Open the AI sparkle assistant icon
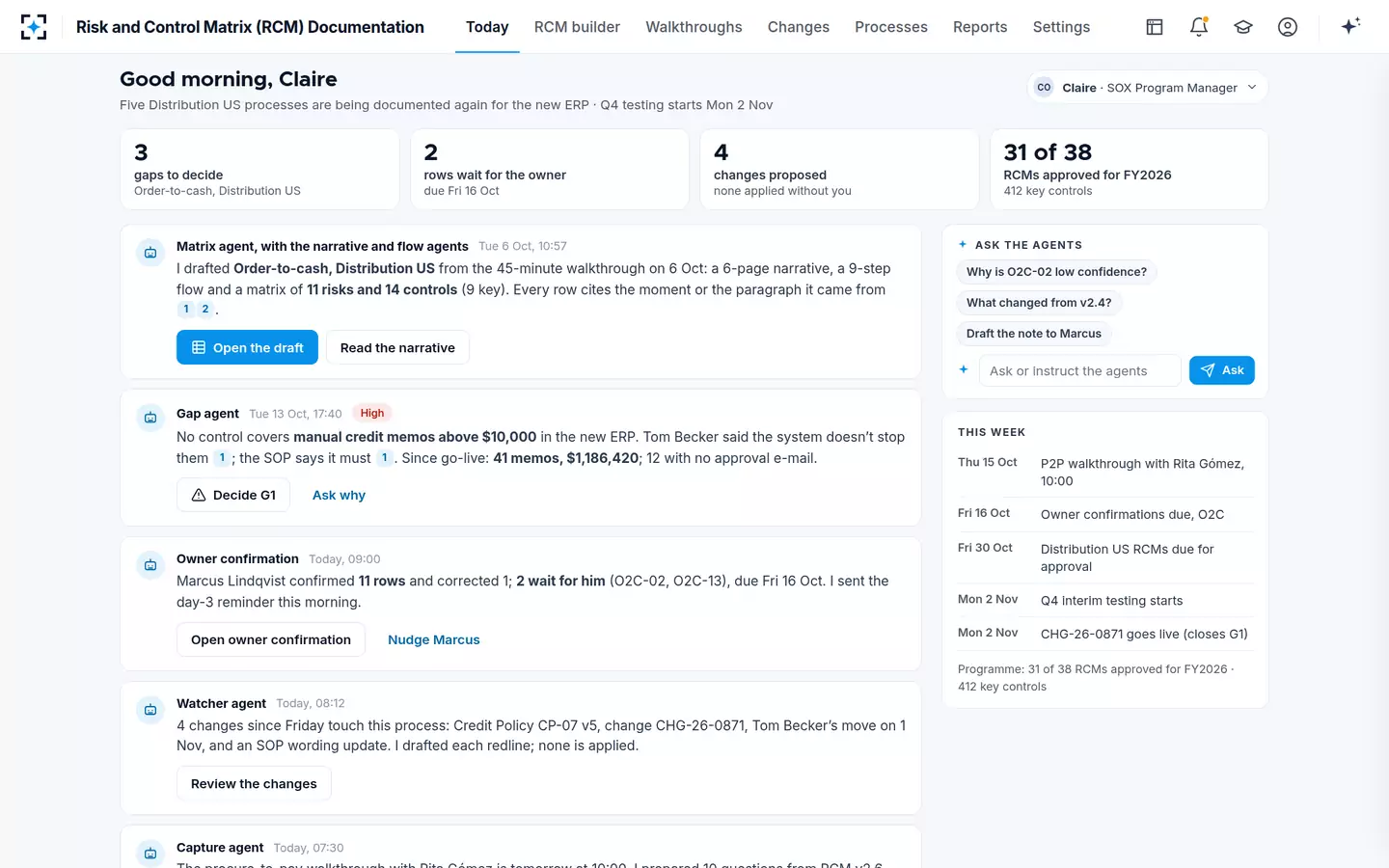This screenshot has height=868, width=1389. [x=1350, y=26]
